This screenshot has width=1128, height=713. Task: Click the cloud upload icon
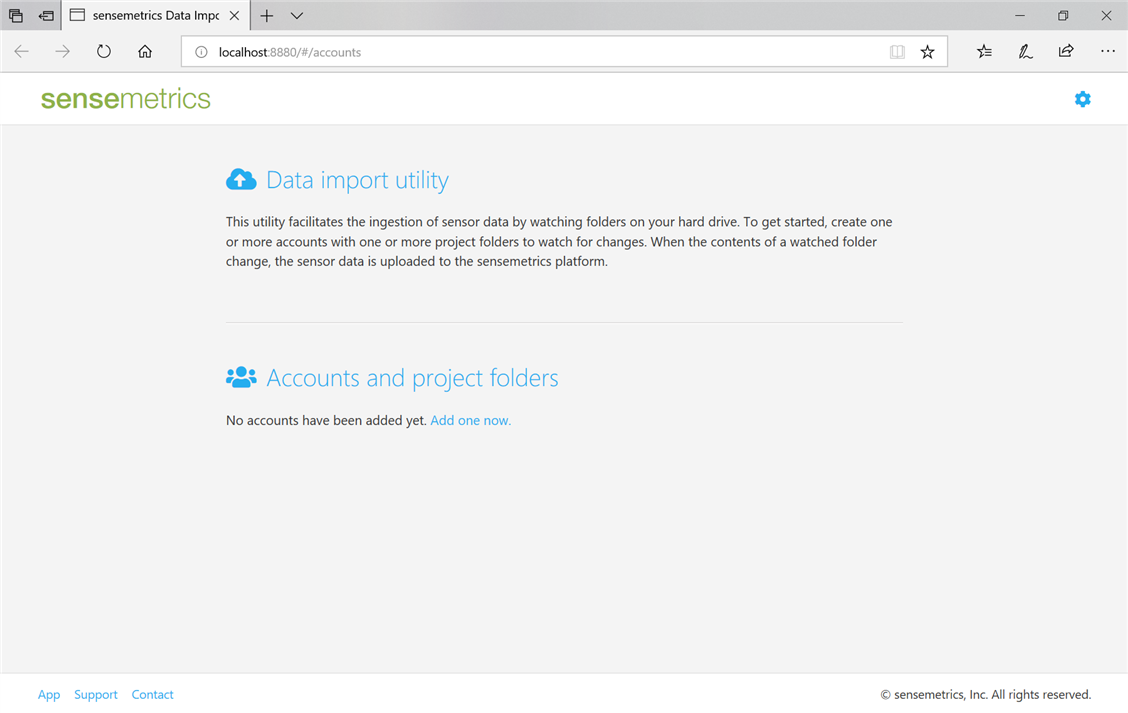241,179
